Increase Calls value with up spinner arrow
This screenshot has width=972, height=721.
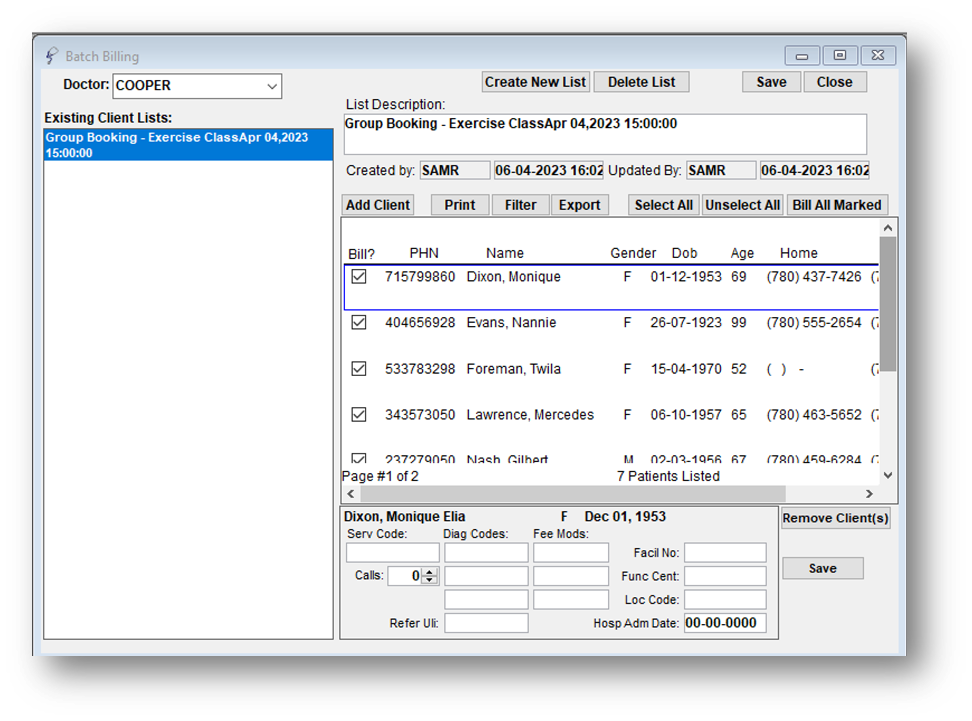[430, 571]
